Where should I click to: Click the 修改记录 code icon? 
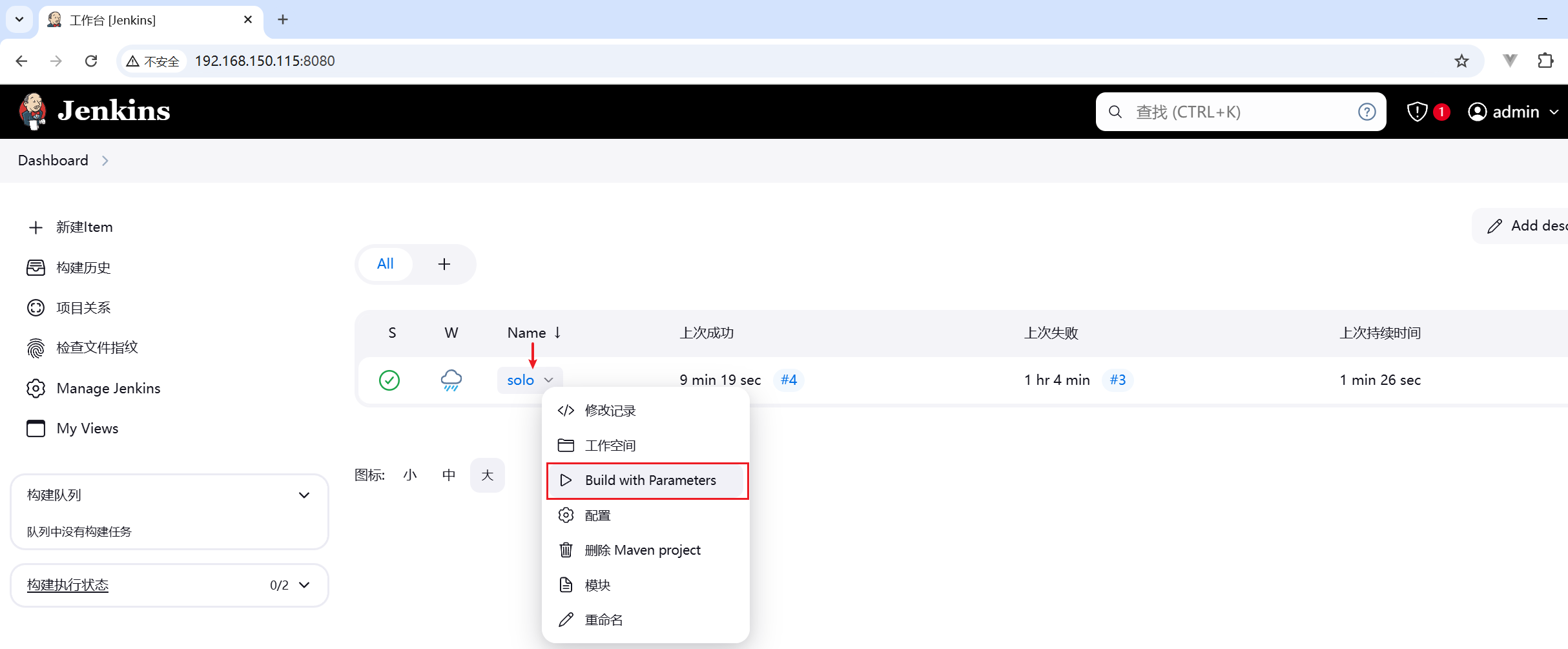click(566, 411)
